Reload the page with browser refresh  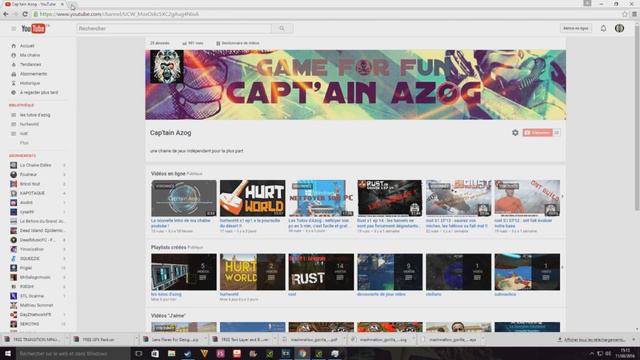(25, 14)
